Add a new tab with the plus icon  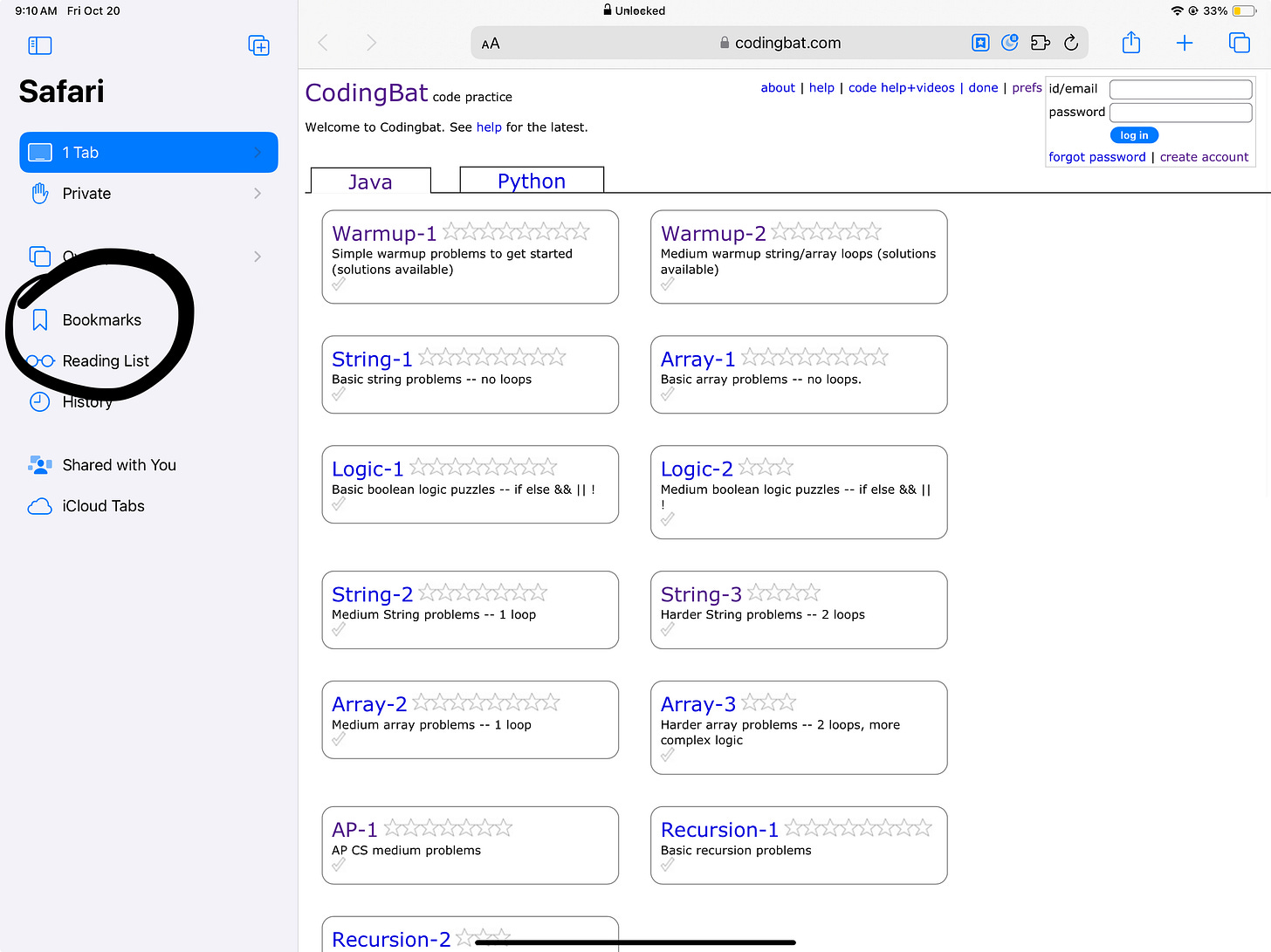point(1185,43)
